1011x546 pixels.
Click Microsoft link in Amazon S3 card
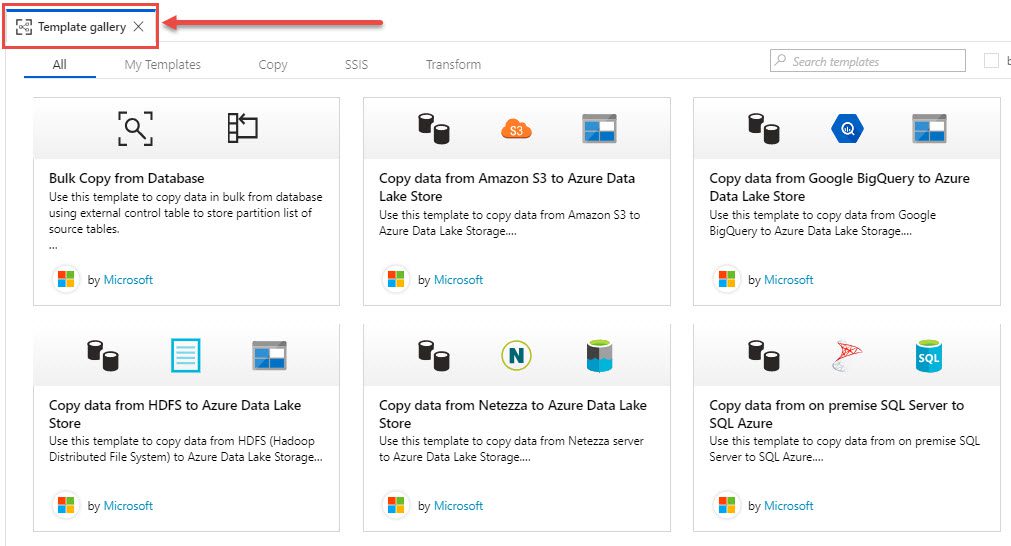click(x=458, y=280)
